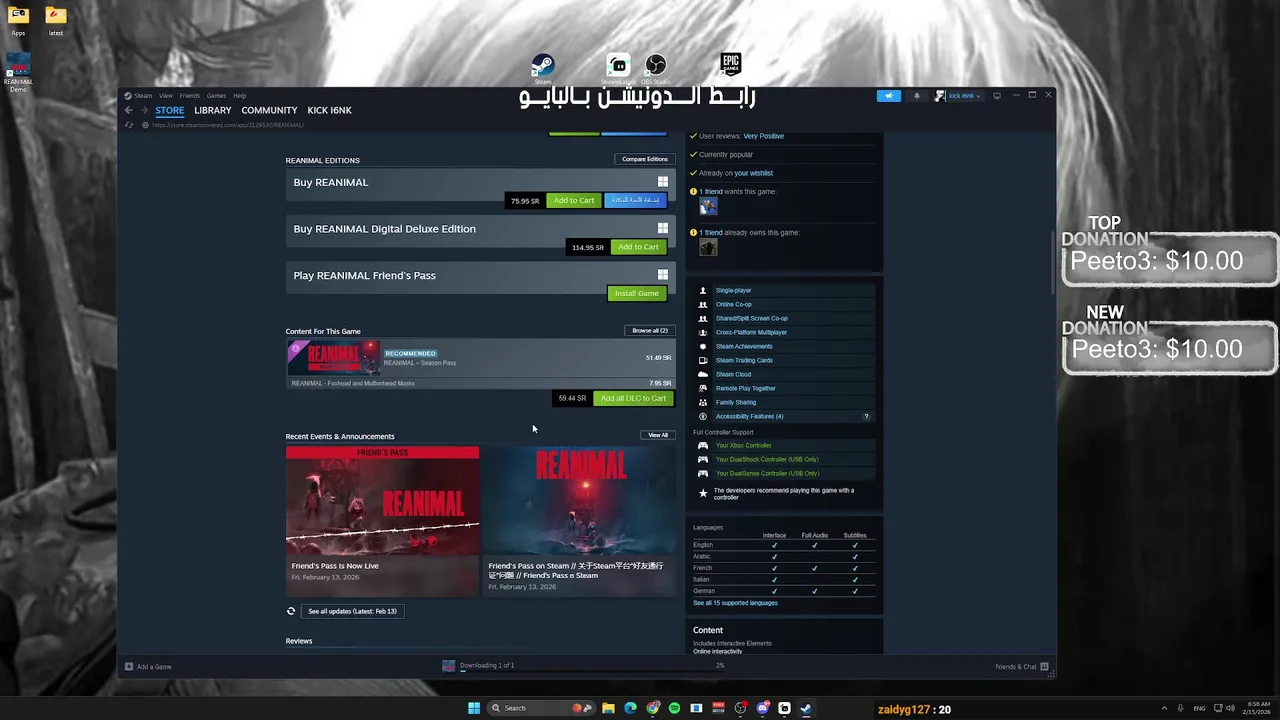Open the Steam menu
Viewport: 1280px width, 720px height.
[143, 96]
